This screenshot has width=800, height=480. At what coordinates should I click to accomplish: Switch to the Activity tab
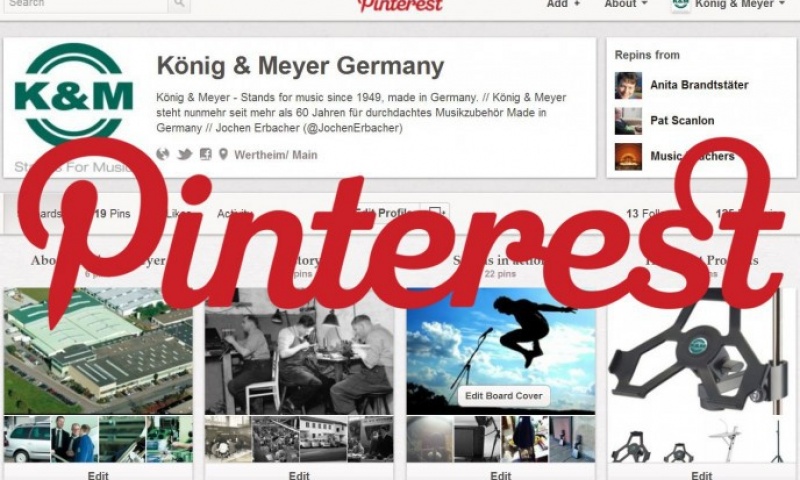click(x=235, y=213)
